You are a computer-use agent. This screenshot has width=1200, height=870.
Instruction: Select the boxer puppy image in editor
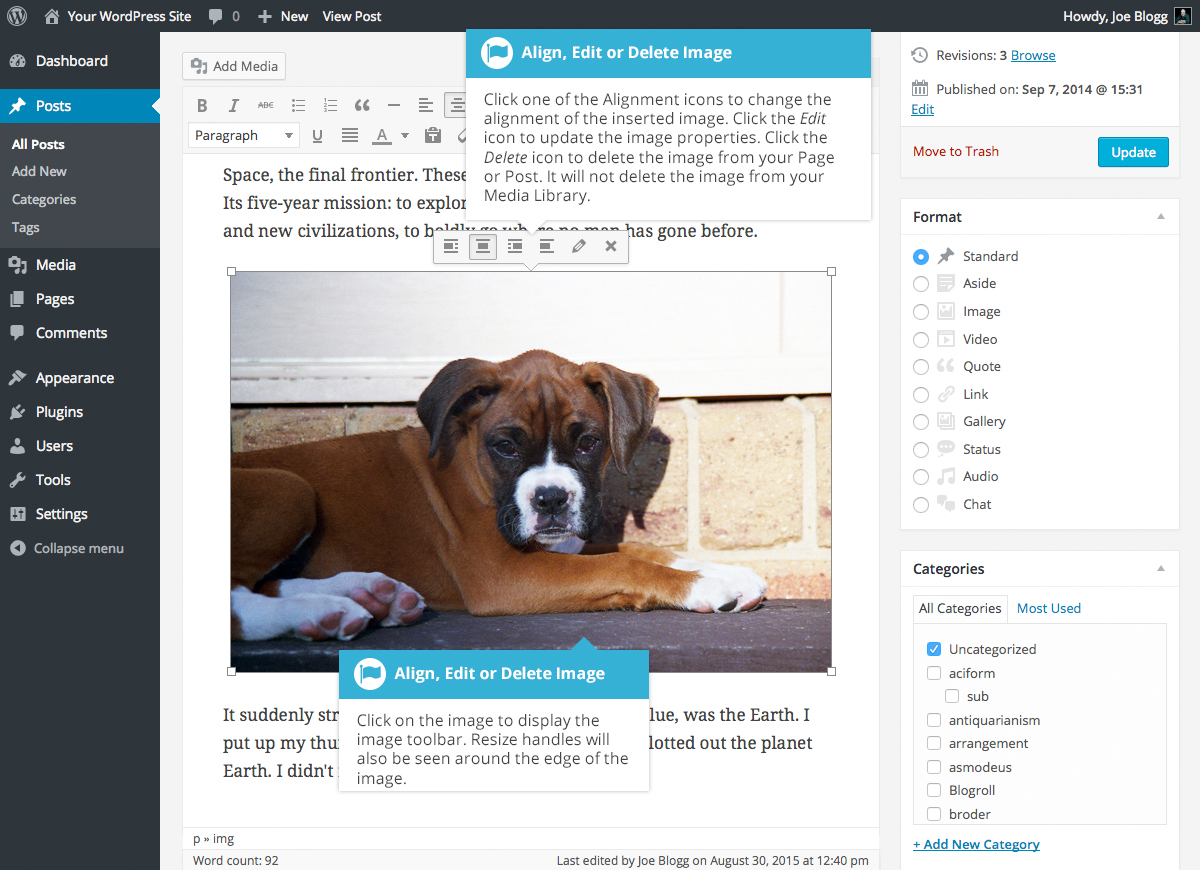pos(531,472)
